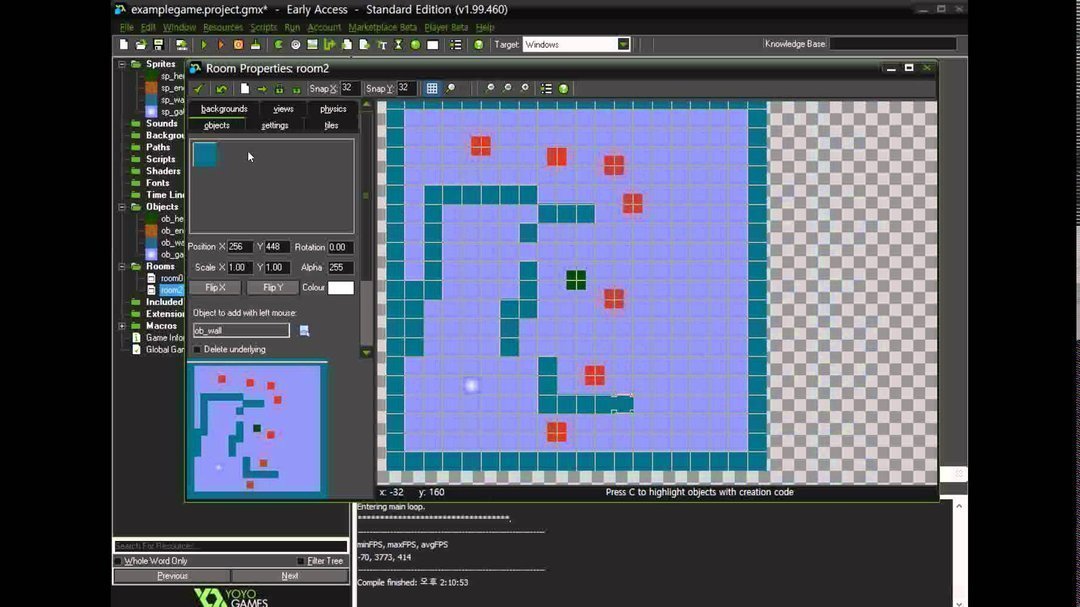Save the project with the floppy disk icon
The image size is (1080, 607).
coord(158,45)
